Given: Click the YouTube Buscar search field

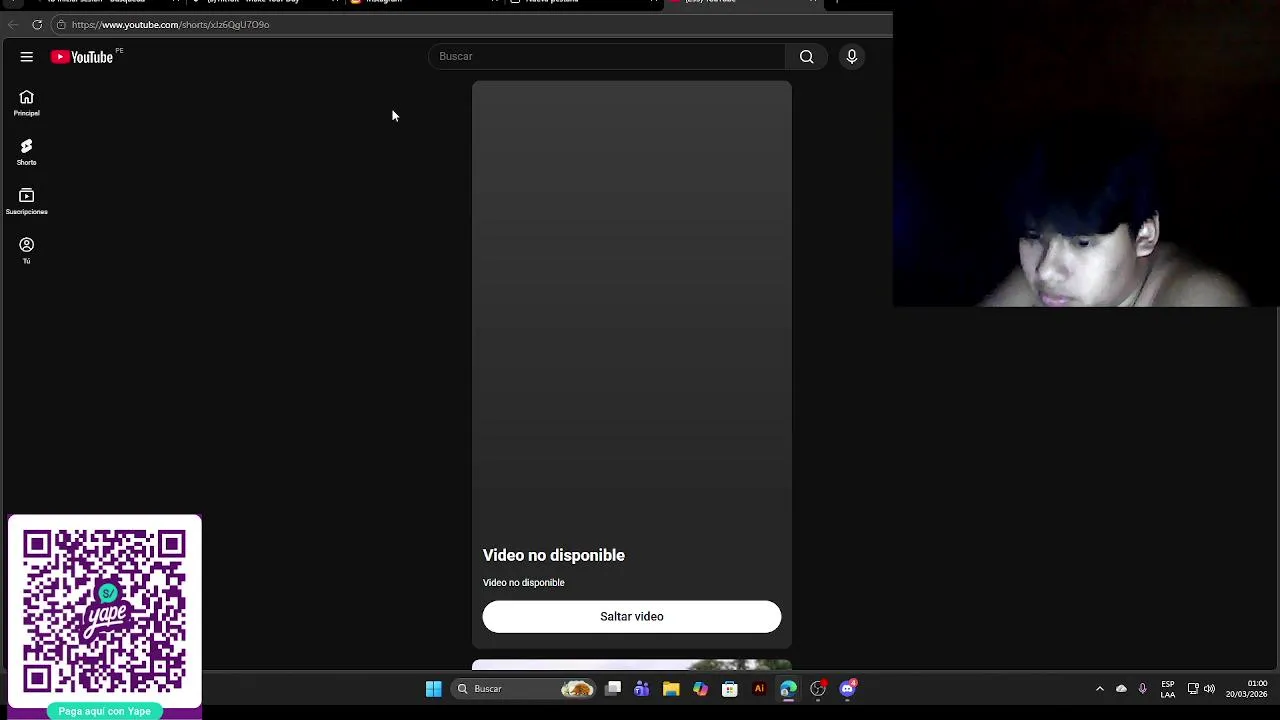Looking at the screenshot, I should (608, 57).
